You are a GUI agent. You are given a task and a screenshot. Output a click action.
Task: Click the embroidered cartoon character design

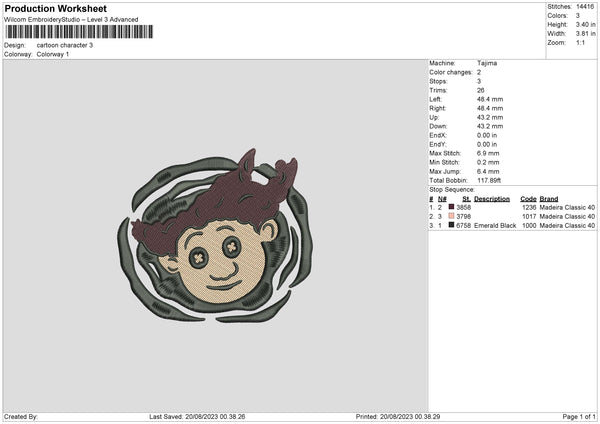click(x=215, y=236)
